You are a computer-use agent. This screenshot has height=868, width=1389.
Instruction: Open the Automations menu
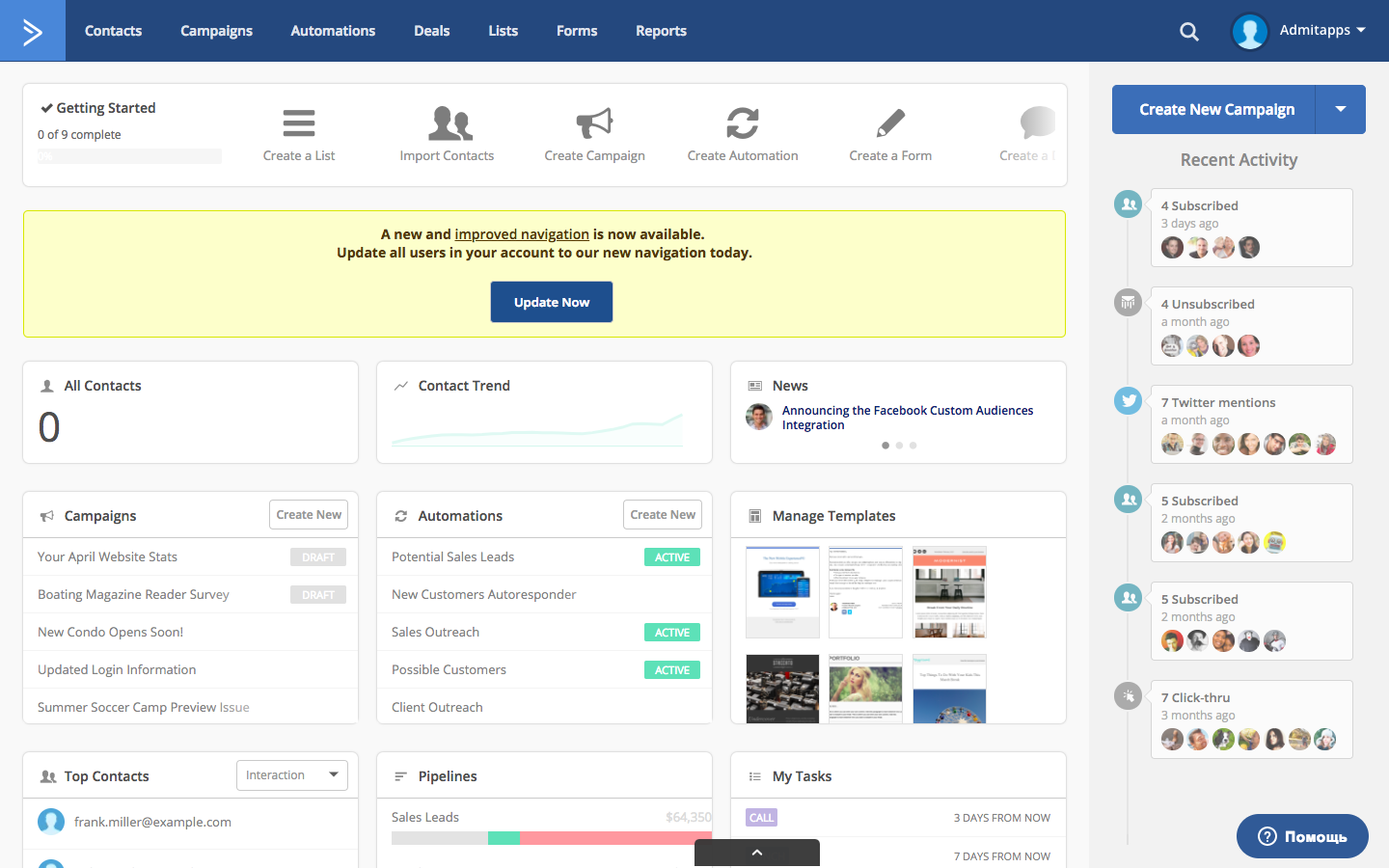[333, 31]
